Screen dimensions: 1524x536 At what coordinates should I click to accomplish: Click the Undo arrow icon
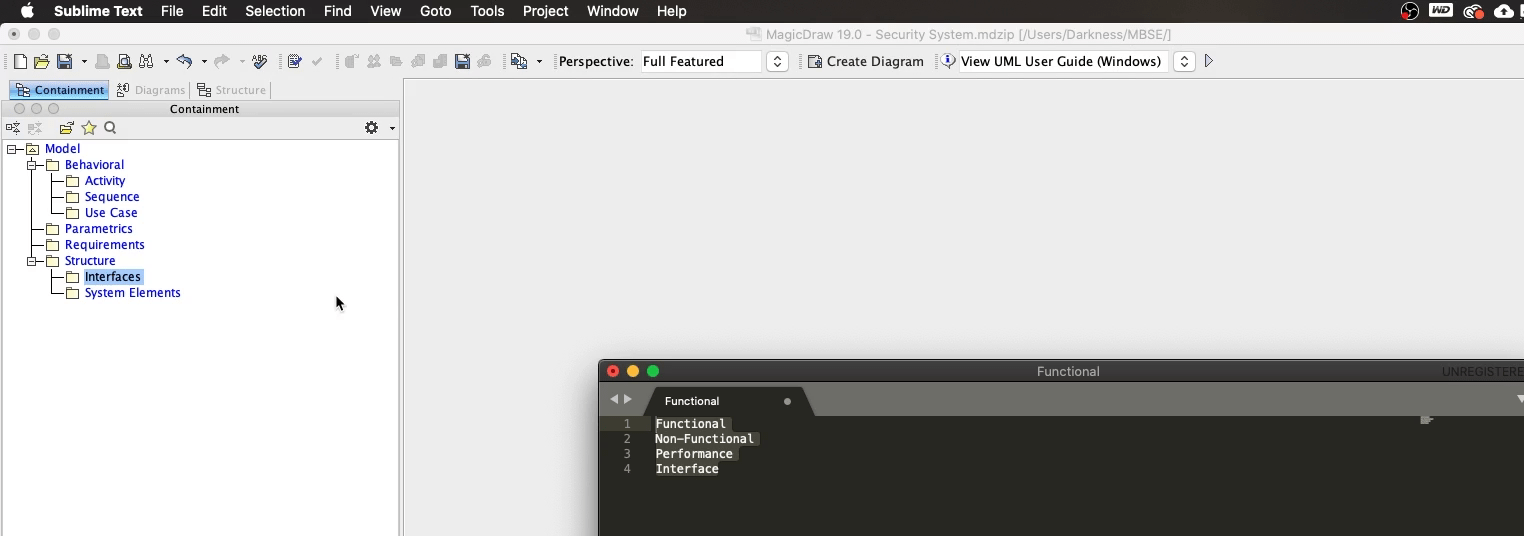[x=184, y=62]
